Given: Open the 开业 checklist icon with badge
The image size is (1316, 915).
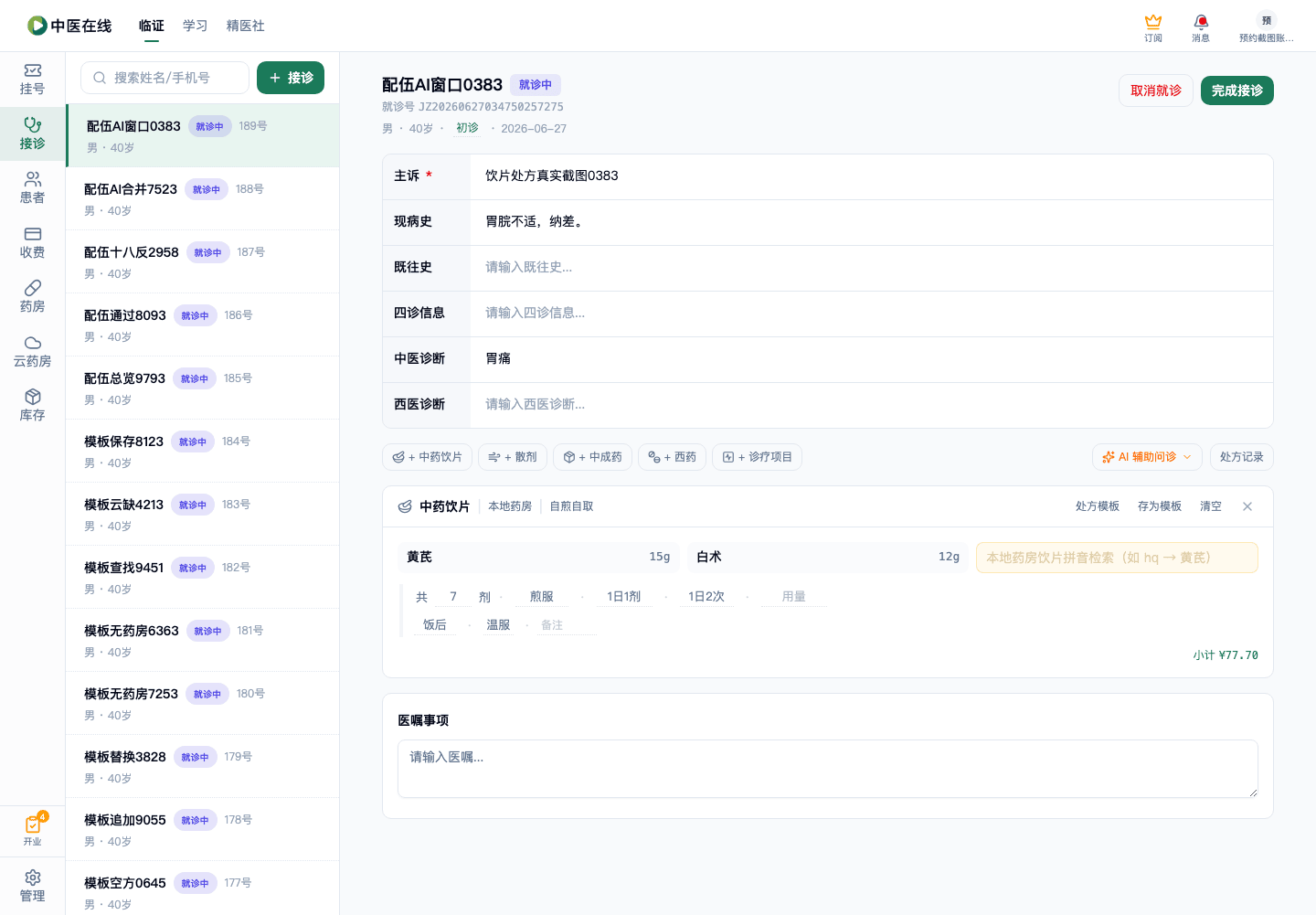Looking at the screenshot, I should [32, 830].
